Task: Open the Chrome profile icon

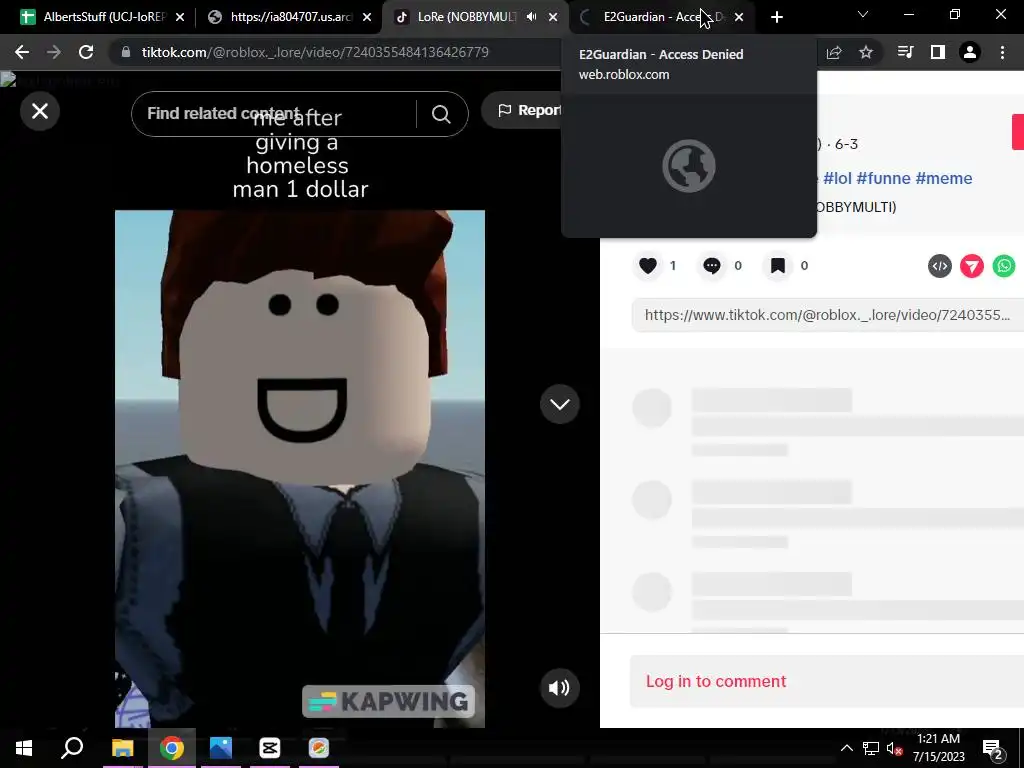Action: [970, 52]
